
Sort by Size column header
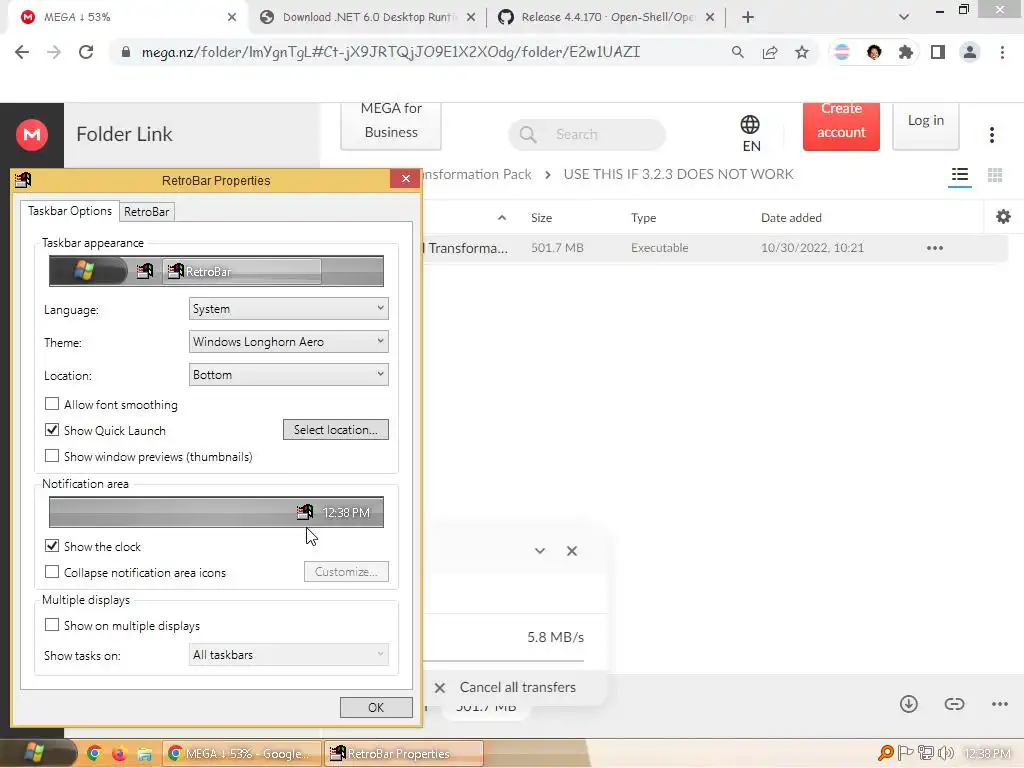[x=541, y=217]
